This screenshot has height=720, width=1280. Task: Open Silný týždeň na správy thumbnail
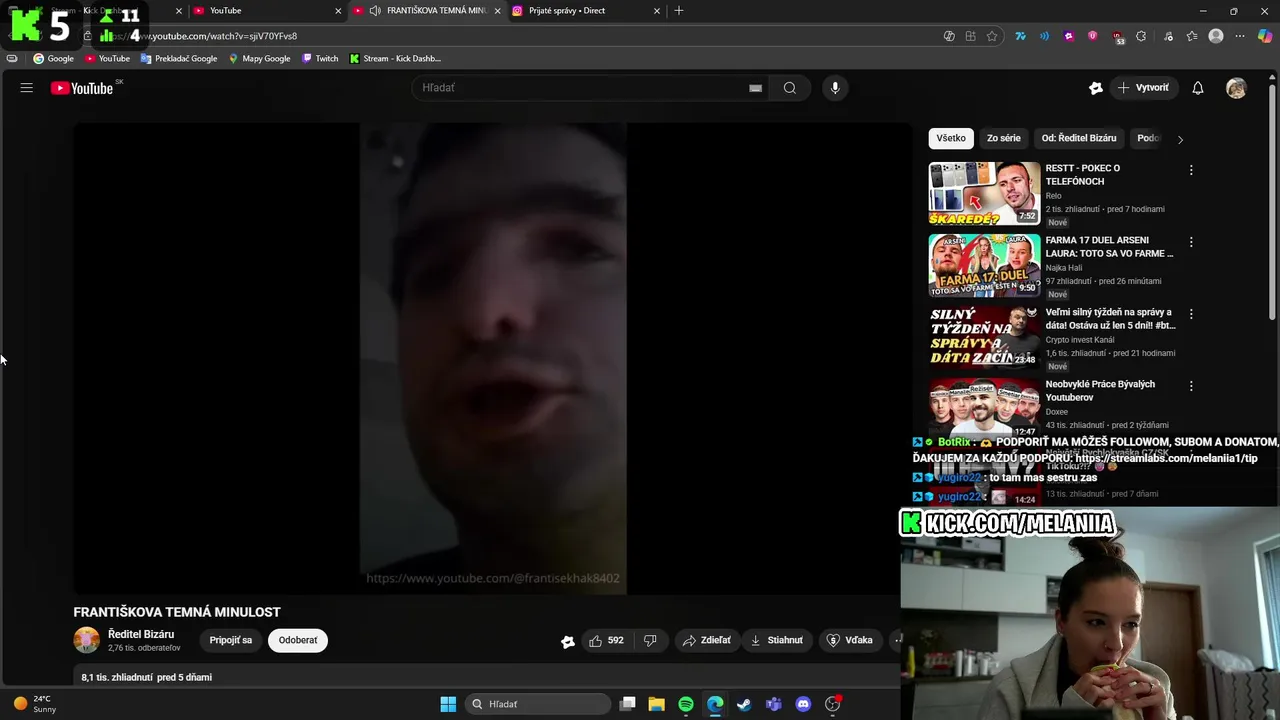coord(984,337)
